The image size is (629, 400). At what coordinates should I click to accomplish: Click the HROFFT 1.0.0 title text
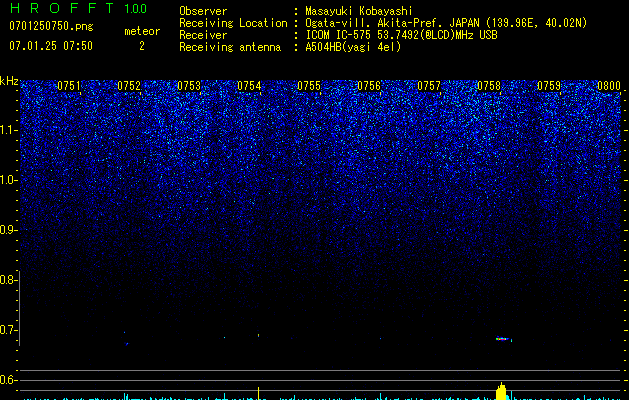(x=79, y=8)
